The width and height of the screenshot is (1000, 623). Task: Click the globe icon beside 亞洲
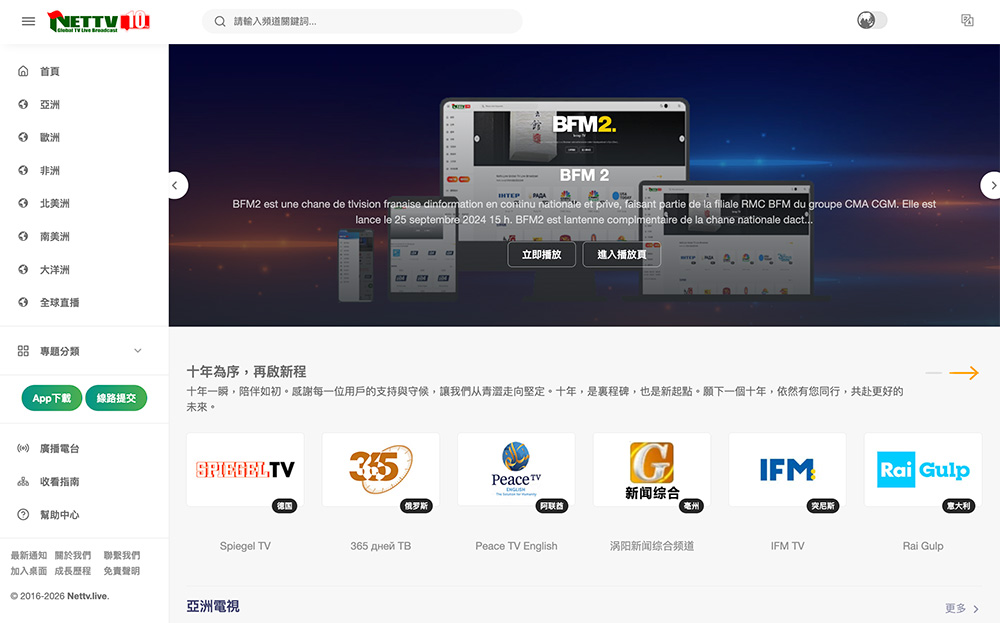pos(23,104)
